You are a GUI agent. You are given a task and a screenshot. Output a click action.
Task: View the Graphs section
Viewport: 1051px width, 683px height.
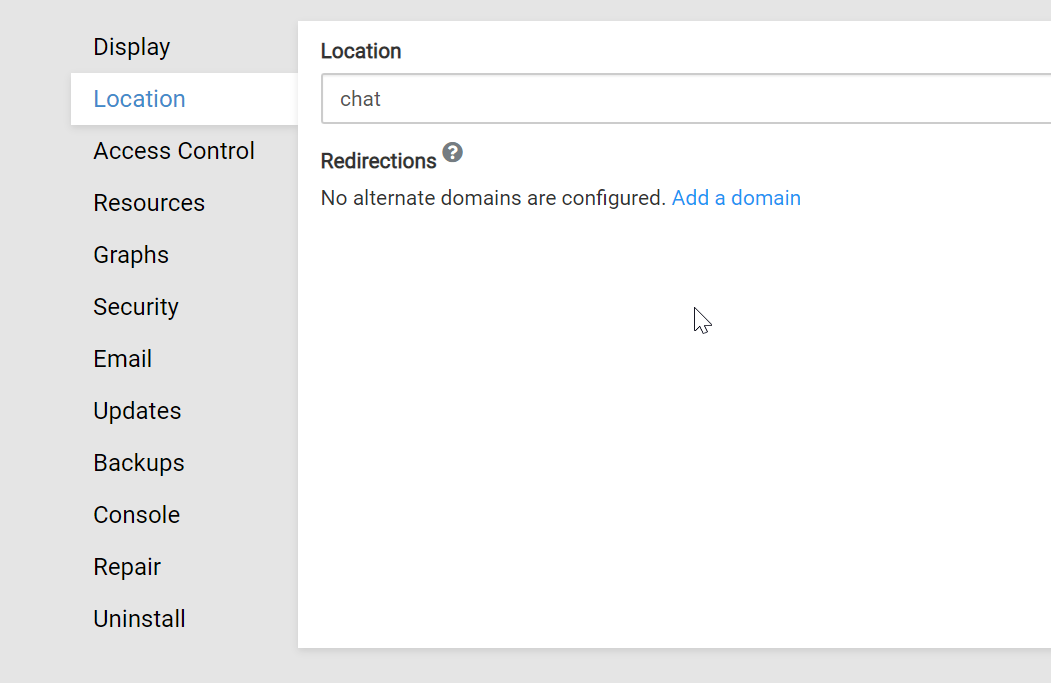coord(131,255)
